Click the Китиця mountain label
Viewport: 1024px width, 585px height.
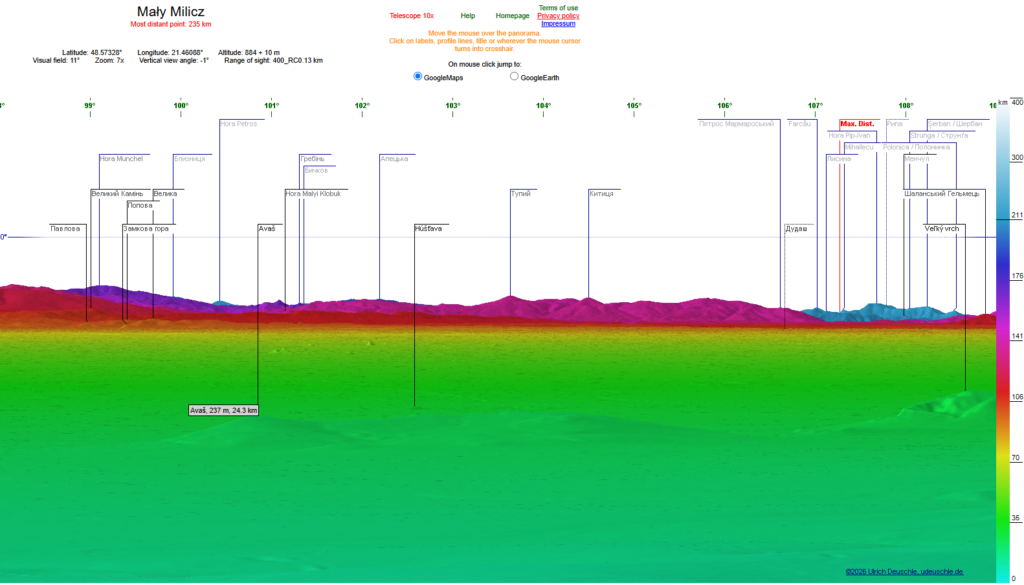coord(601,193)
